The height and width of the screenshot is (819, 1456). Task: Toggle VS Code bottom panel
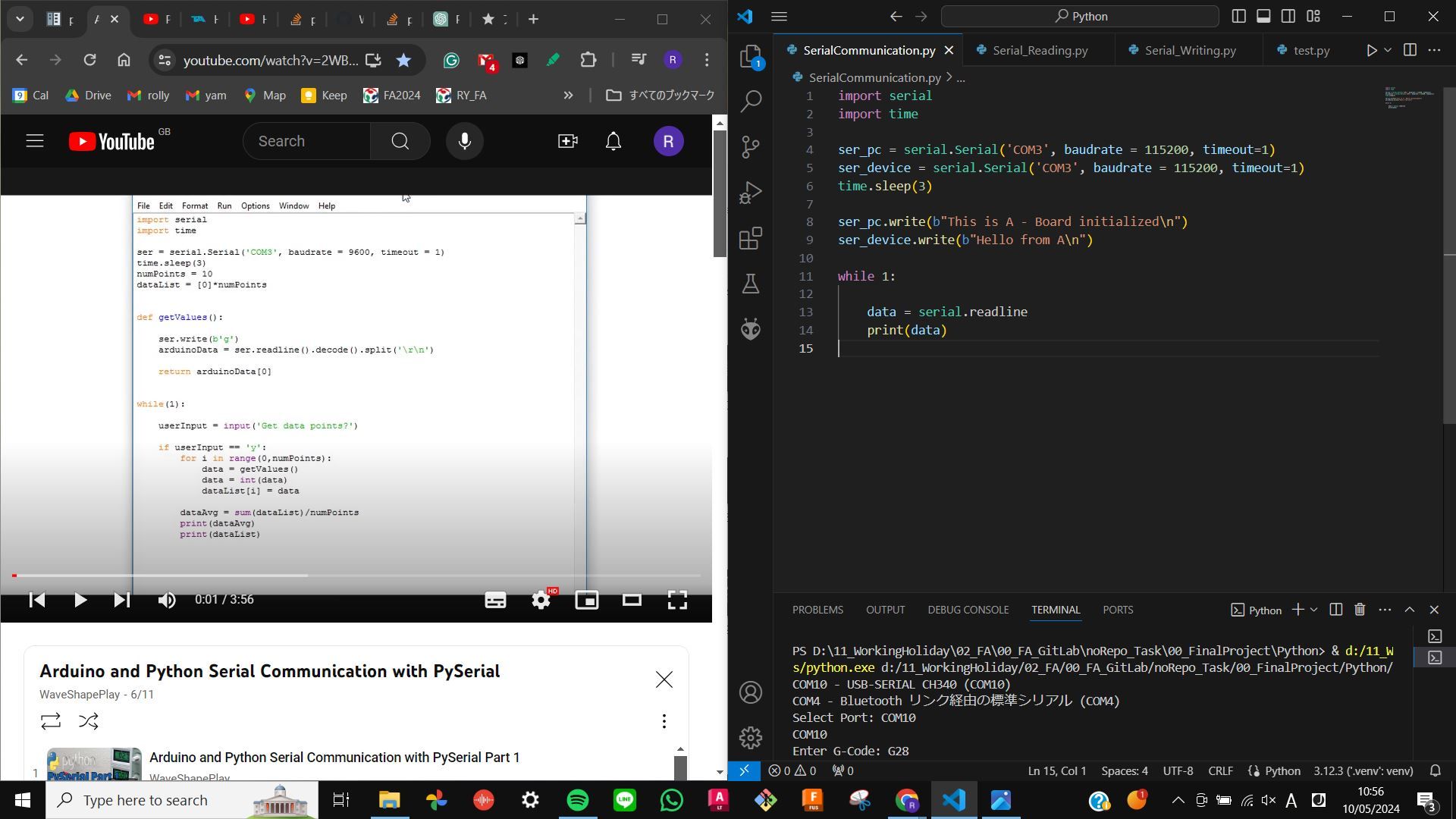coord(1263,16)
